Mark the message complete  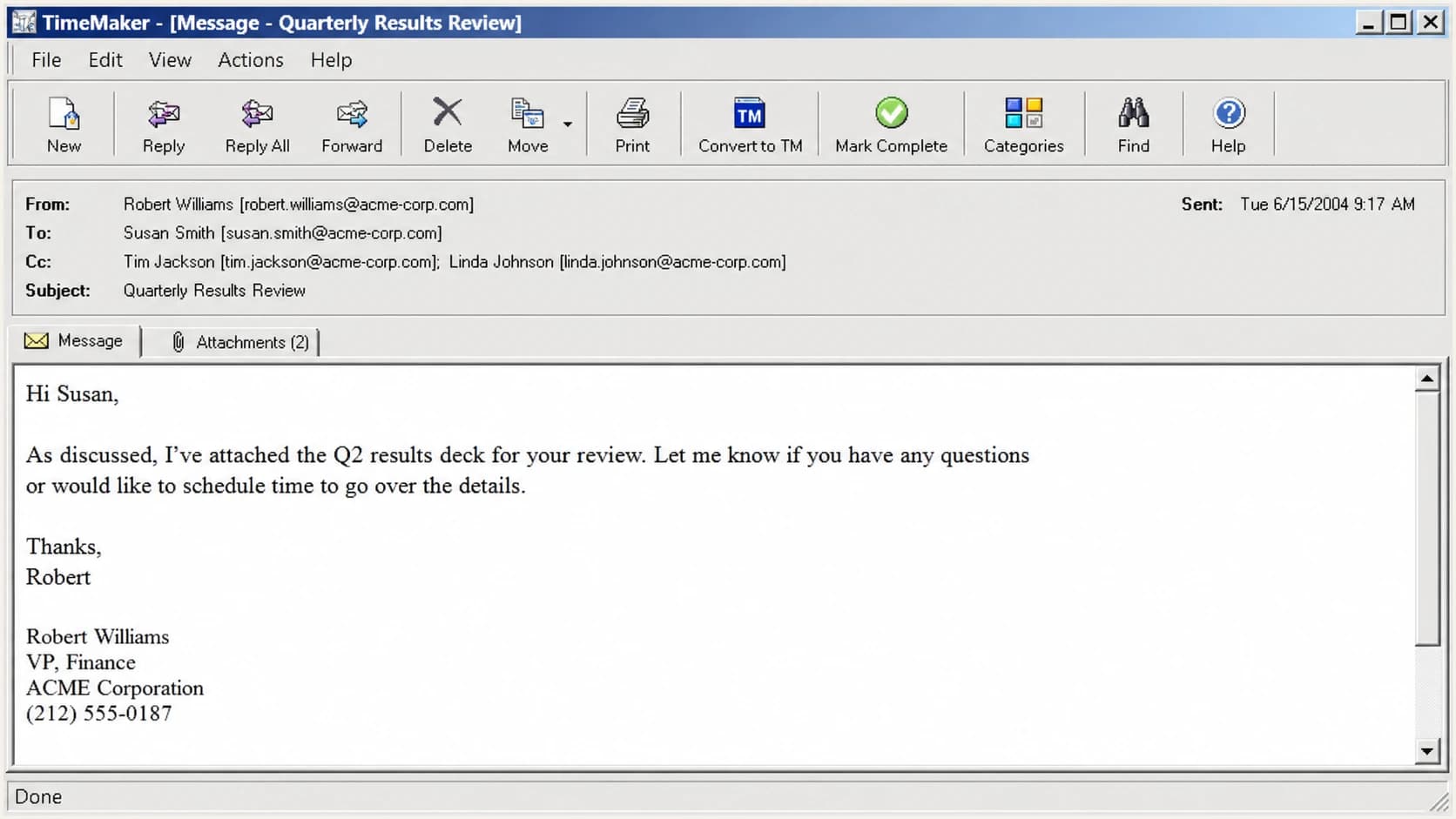click(x=891, y=124)
